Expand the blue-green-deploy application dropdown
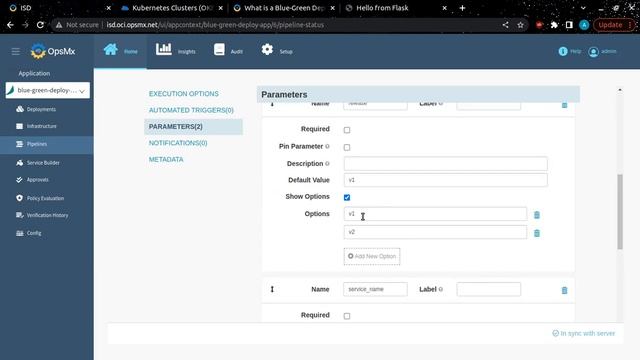The width and height of the screenshot is (640, 360). 48,90
